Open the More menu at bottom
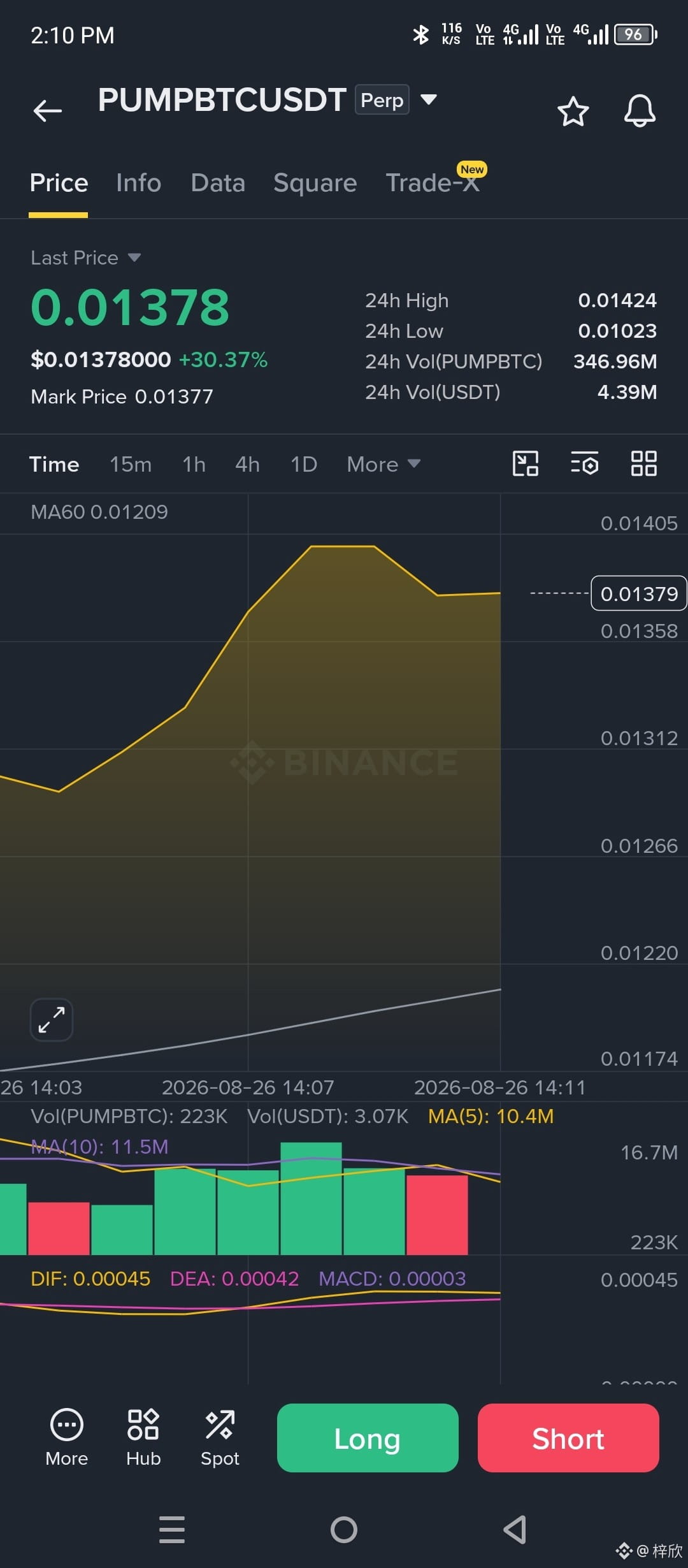This screenshot has height=1568, width=688. click(66, 1438)
